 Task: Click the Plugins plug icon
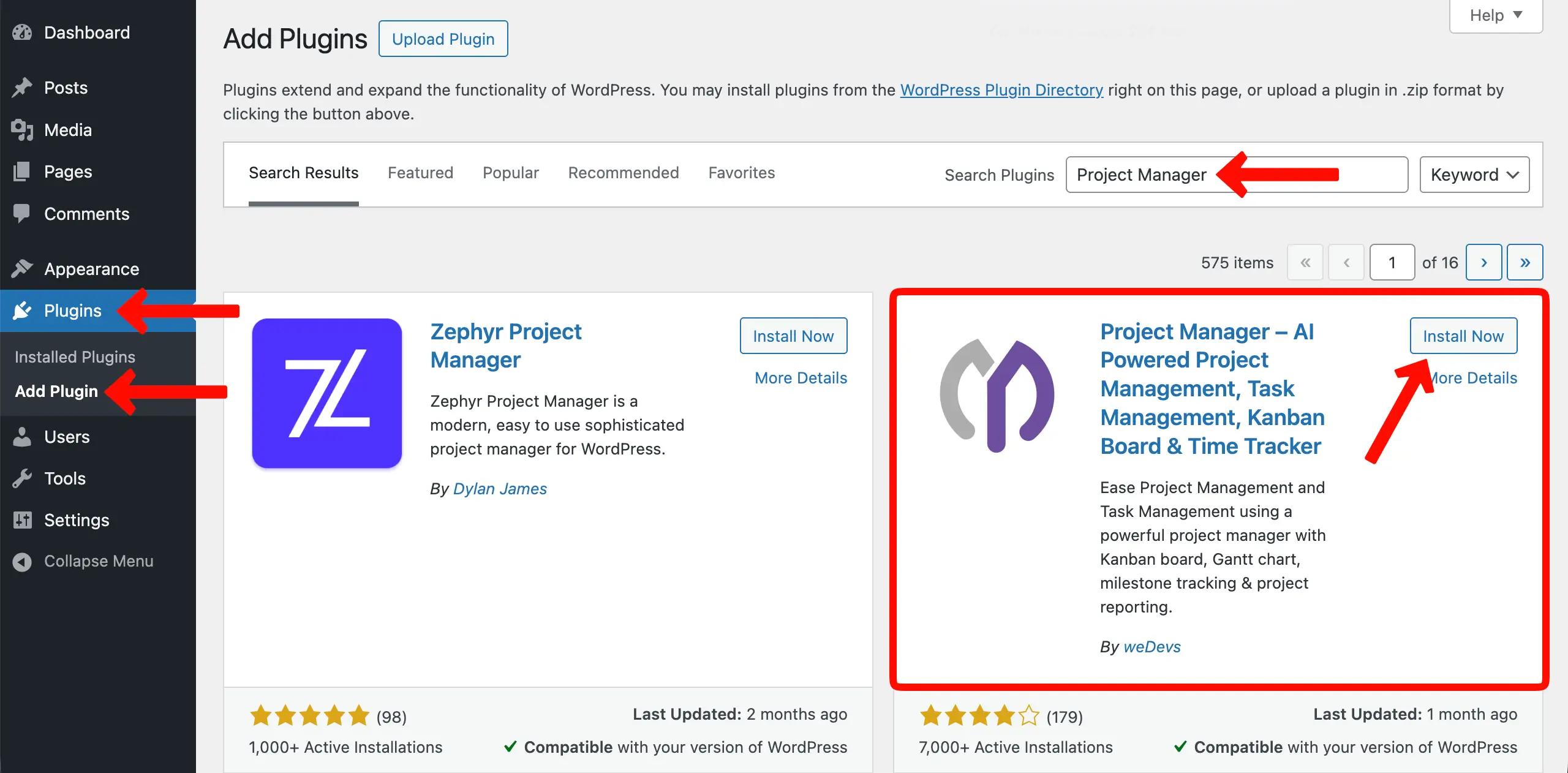tap(22, 311)
